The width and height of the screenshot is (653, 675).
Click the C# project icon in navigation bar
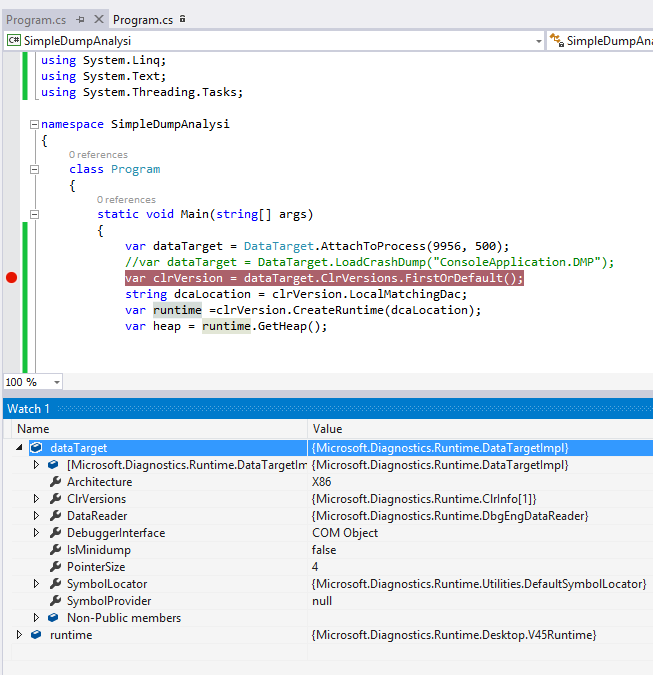(x=14, y=40)
